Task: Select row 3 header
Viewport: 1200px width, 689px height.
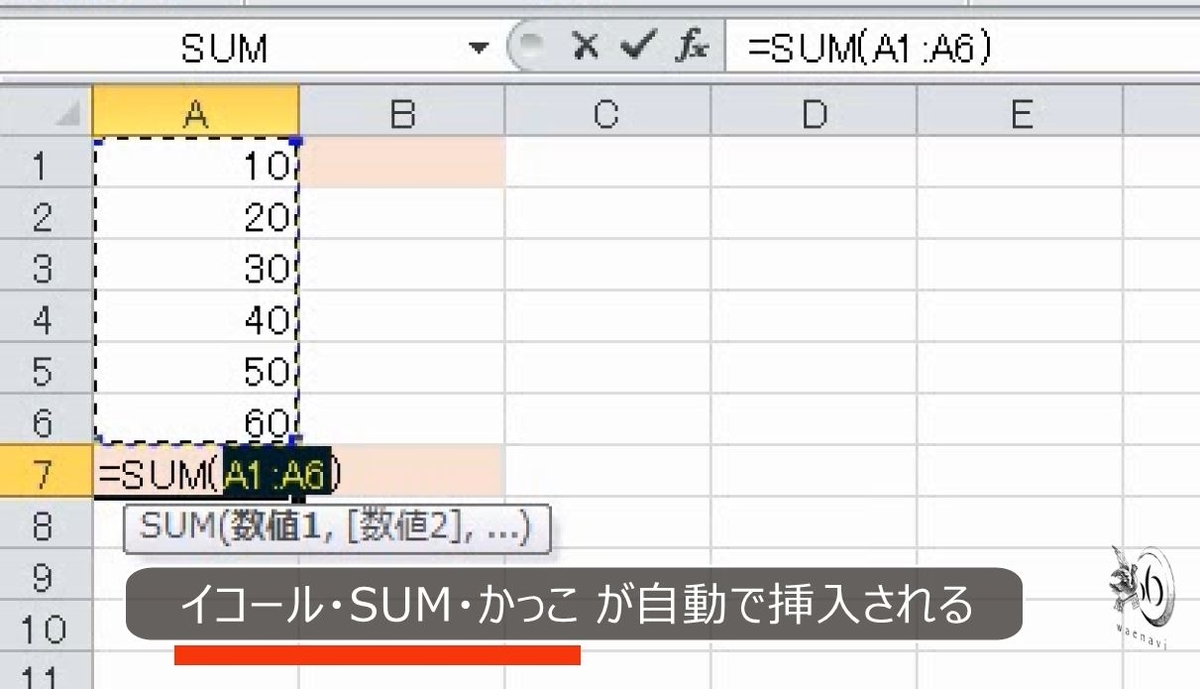Action: tap(46, 266)
